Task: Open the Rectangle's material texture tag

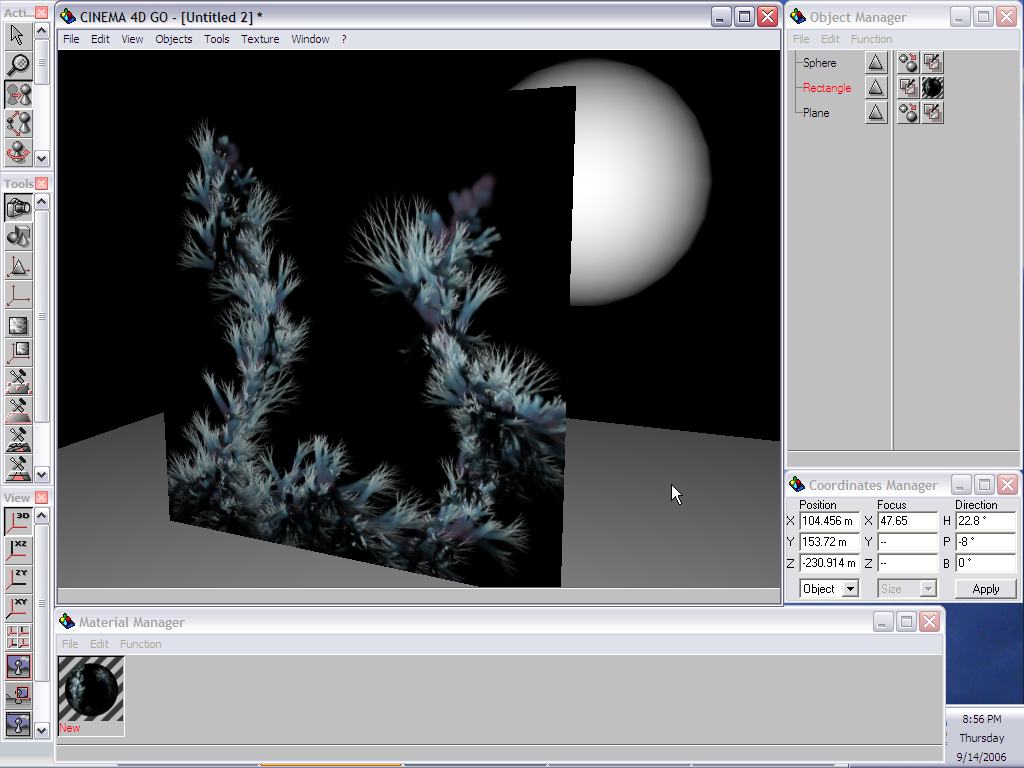Action: pyautogui.click(x=932, y=88)
